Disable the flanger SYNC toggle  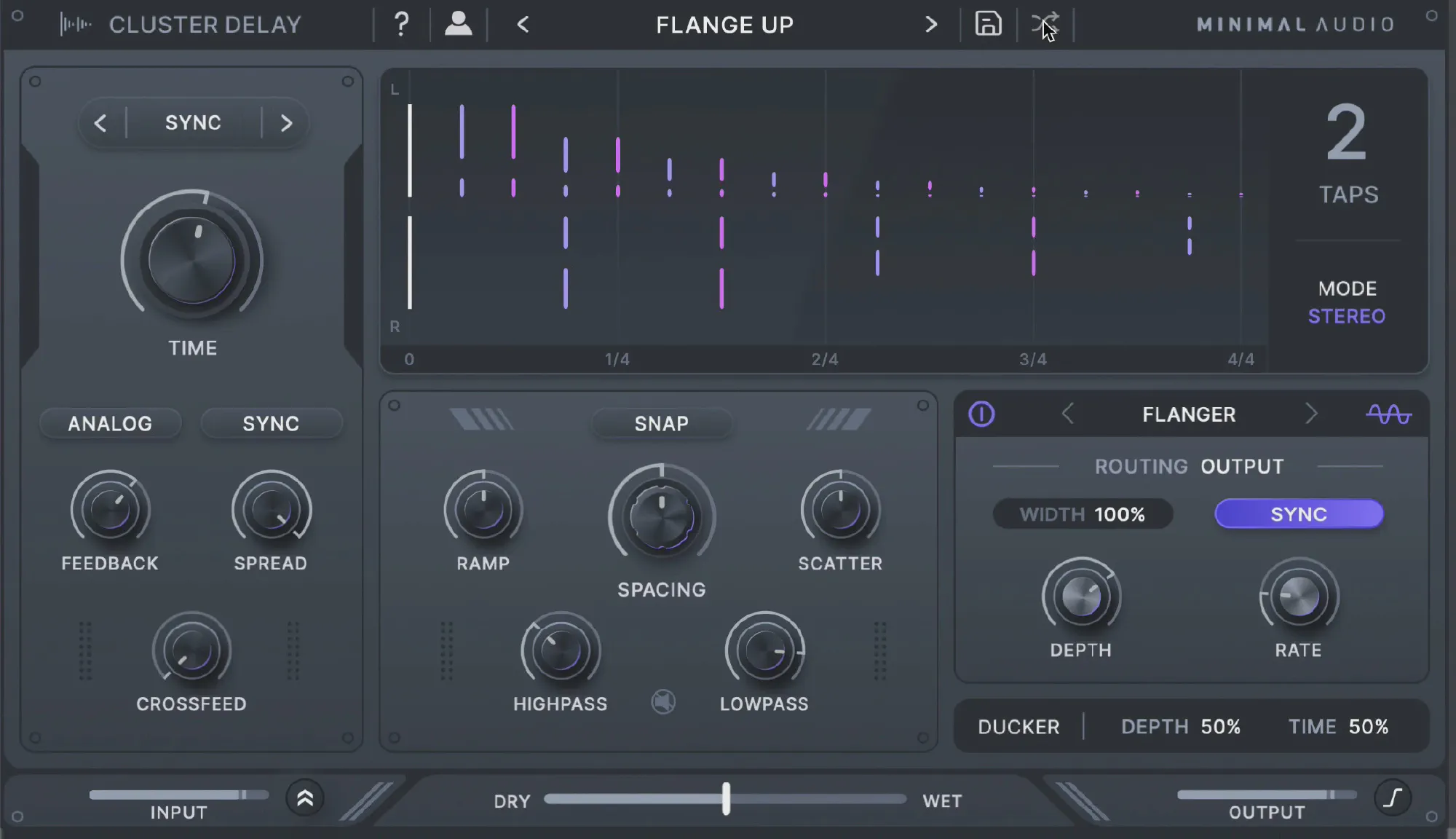tap(1299, 514)
